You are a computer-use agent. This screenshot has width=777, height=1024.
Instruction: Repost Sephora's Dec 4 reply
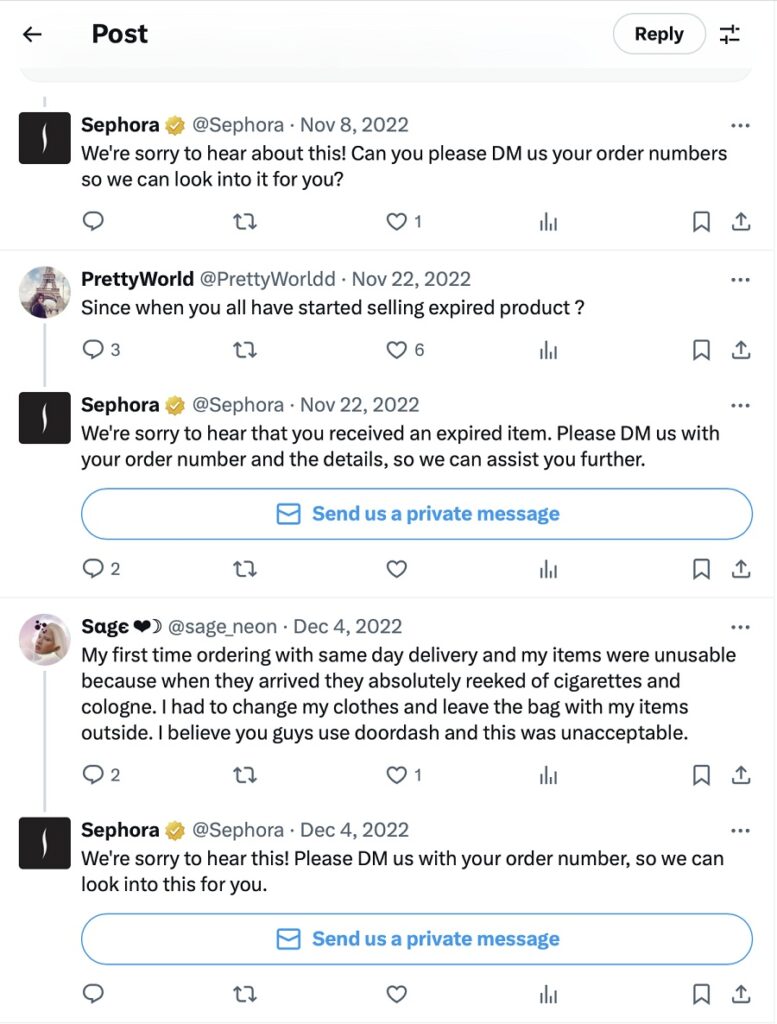[244, 993]
